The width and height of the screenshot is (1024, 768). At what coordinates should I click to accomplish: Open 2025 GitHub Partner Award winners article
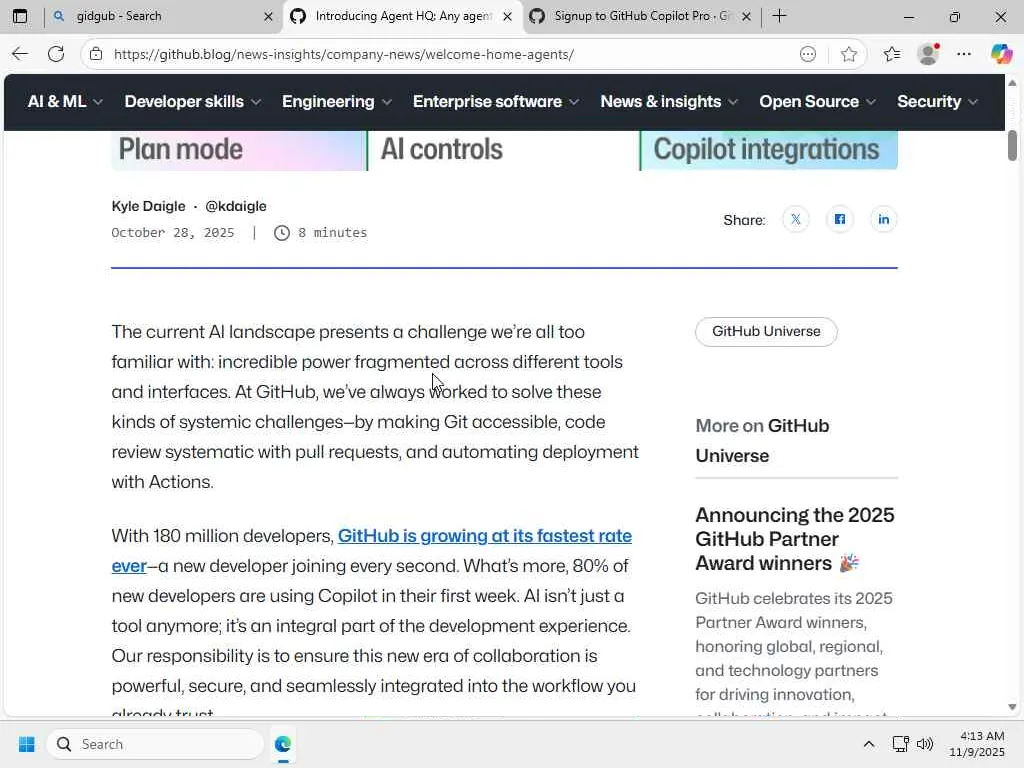[x=794, y=539]
